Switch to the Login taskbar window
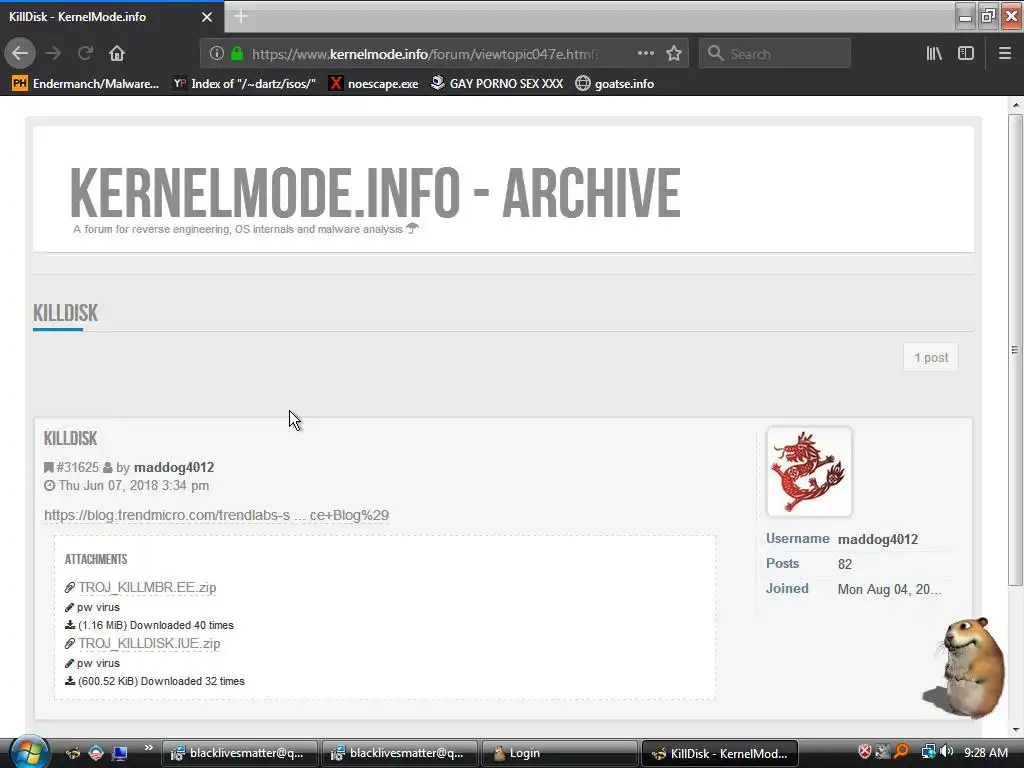This screenshot has width=1024, height=768. point(560,753)
